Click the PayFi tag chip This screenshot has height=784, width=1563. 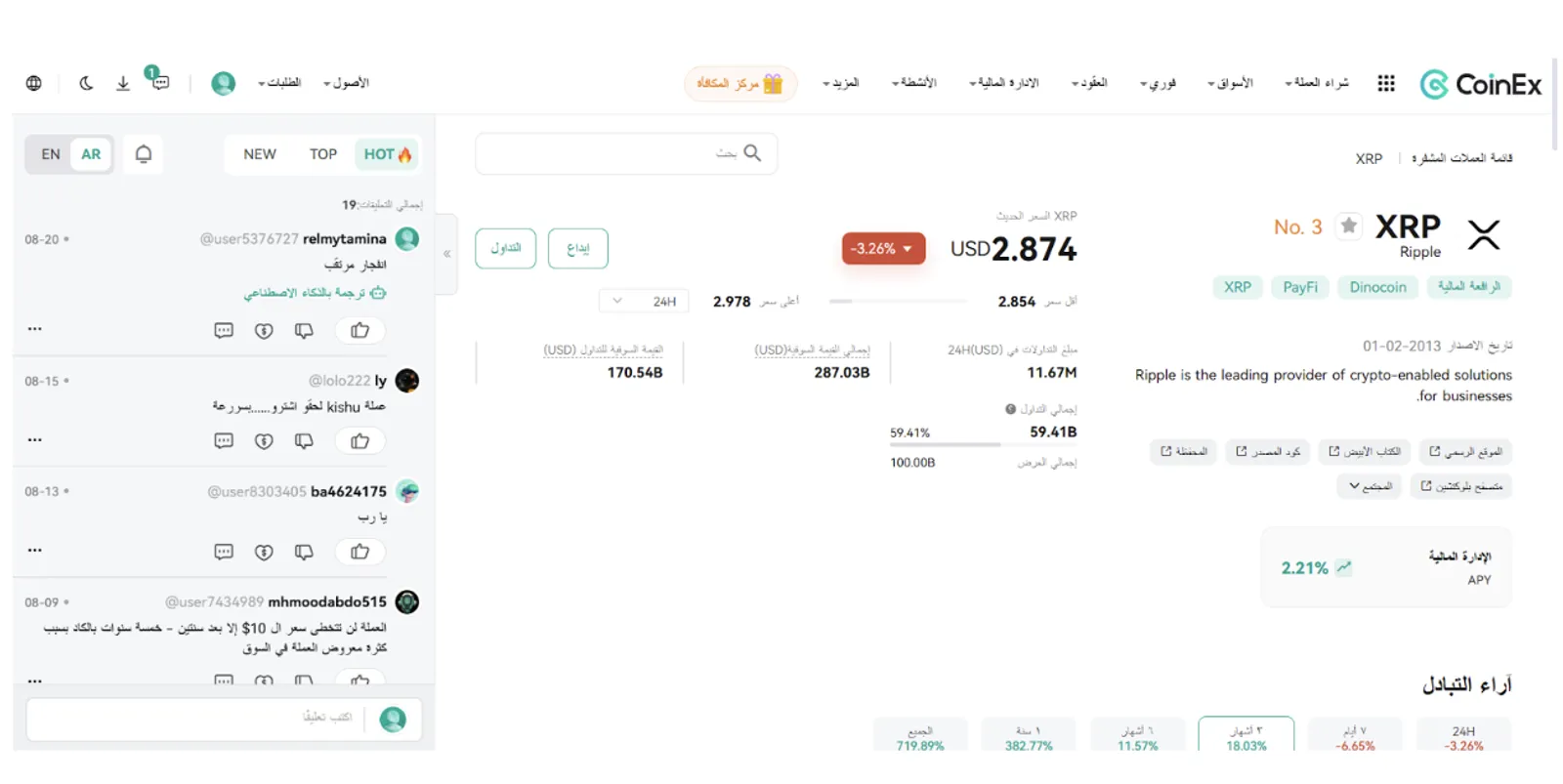tap(1300, 287)
